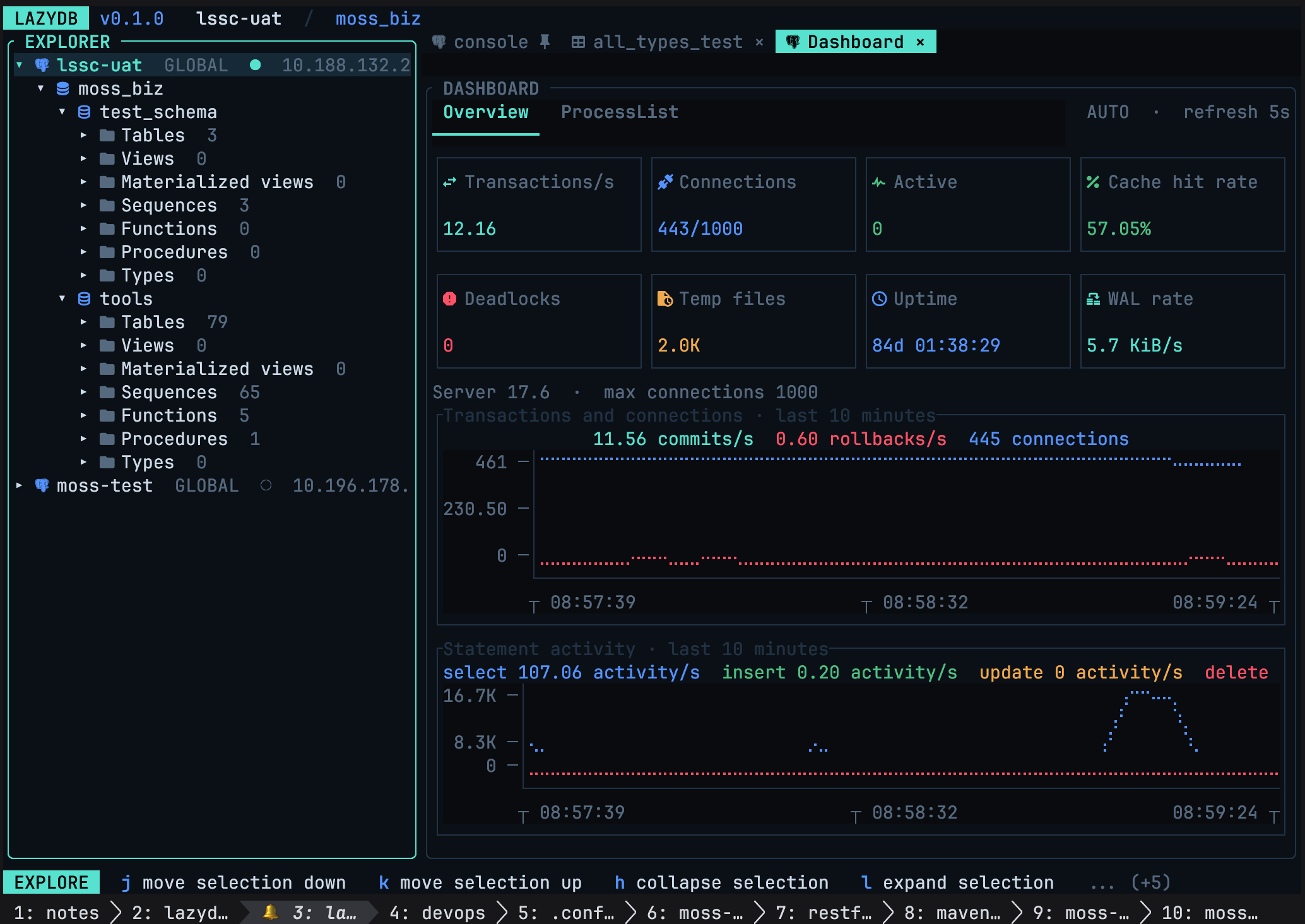This screenshot has height=924, width=1305.
Task: Click the table grid icon on all_types_test tab
Action: pos(577,42)
